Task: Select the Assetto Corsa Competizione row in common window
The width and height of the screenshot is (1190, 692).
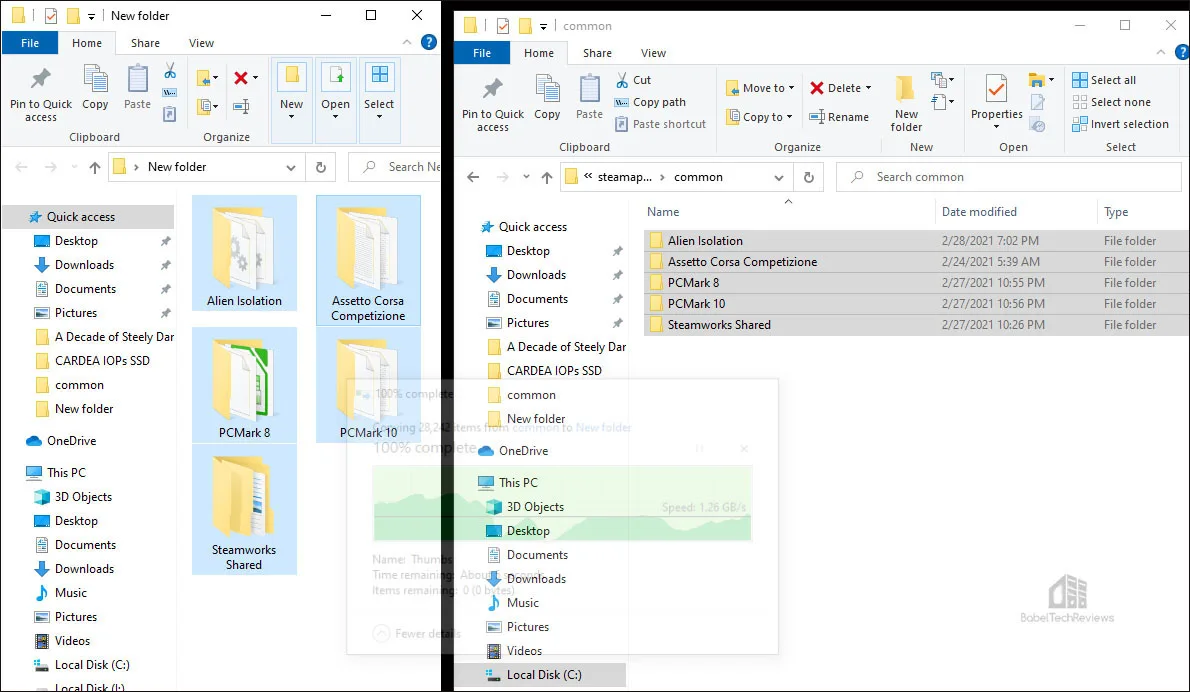Action: click(917, 262)
